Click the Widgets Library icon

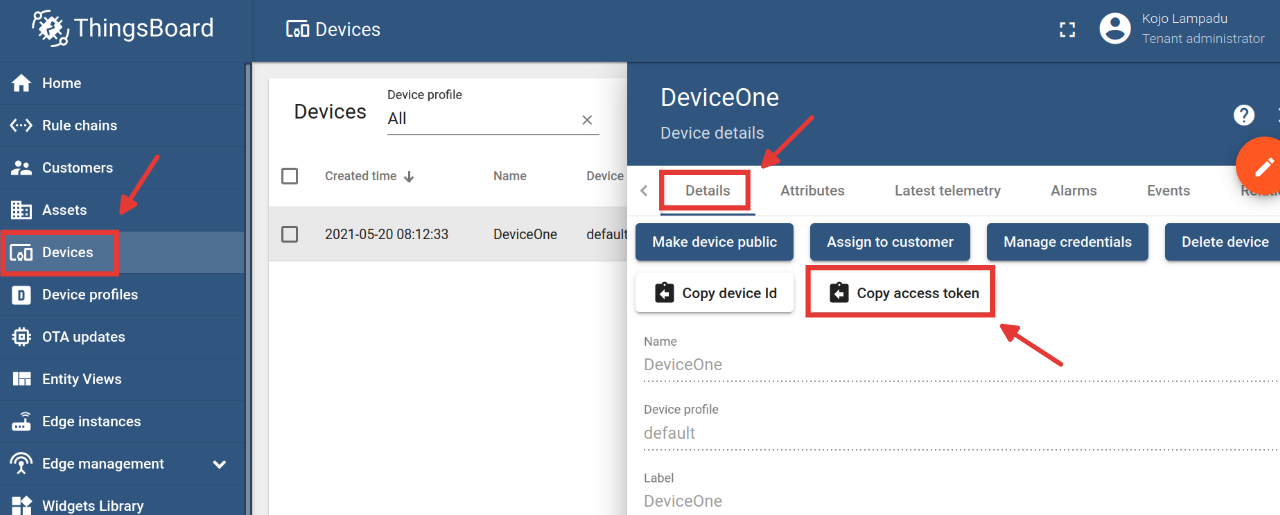(21, 506)
